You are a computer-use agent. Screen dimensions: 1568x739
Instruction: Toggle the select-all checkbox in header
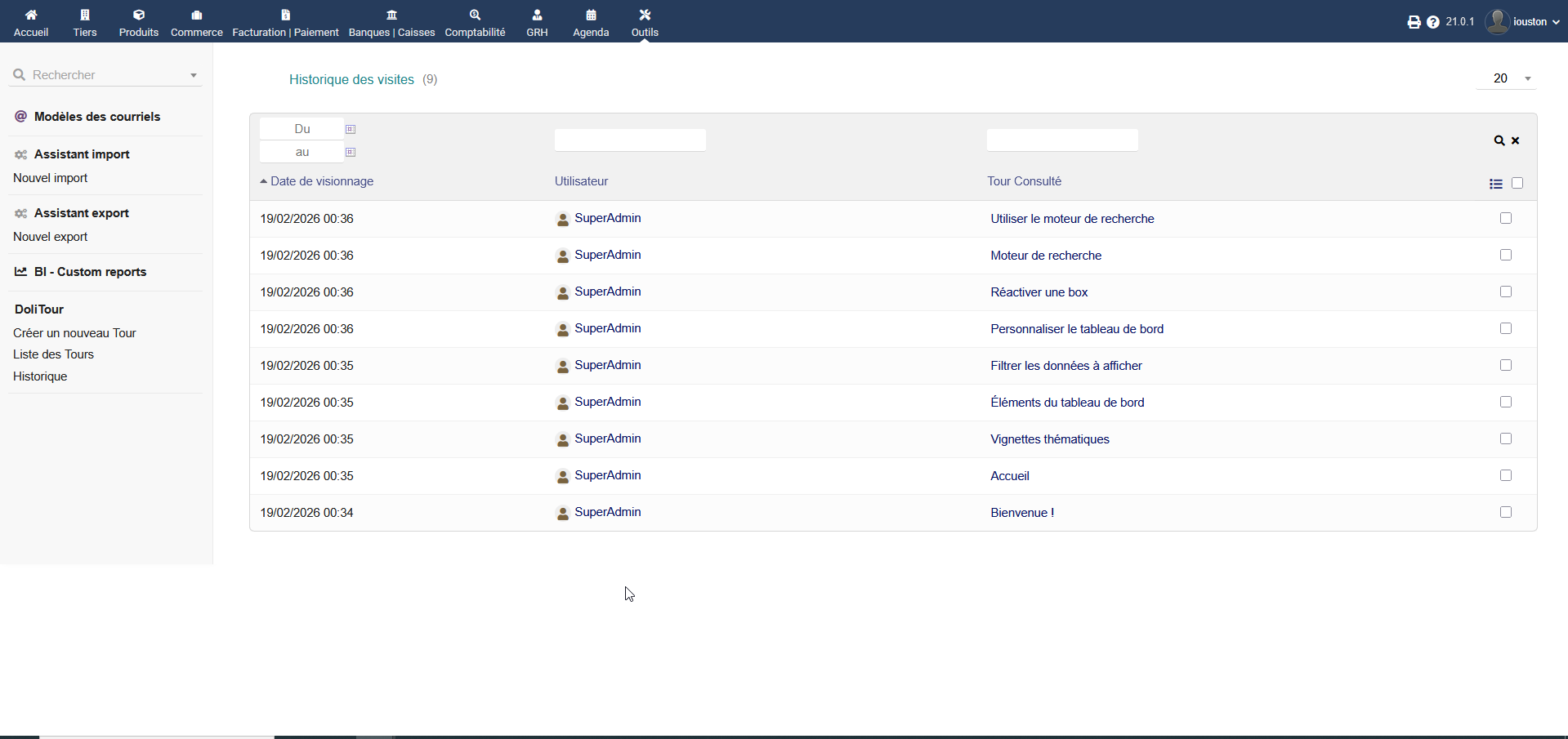pos(1517,183)
